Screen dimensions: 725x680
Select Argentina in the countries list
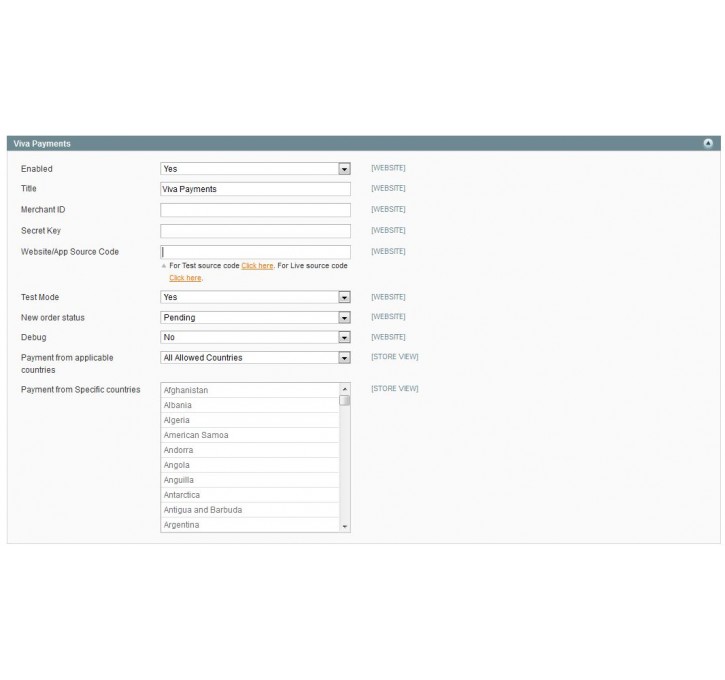coord(250,525)
